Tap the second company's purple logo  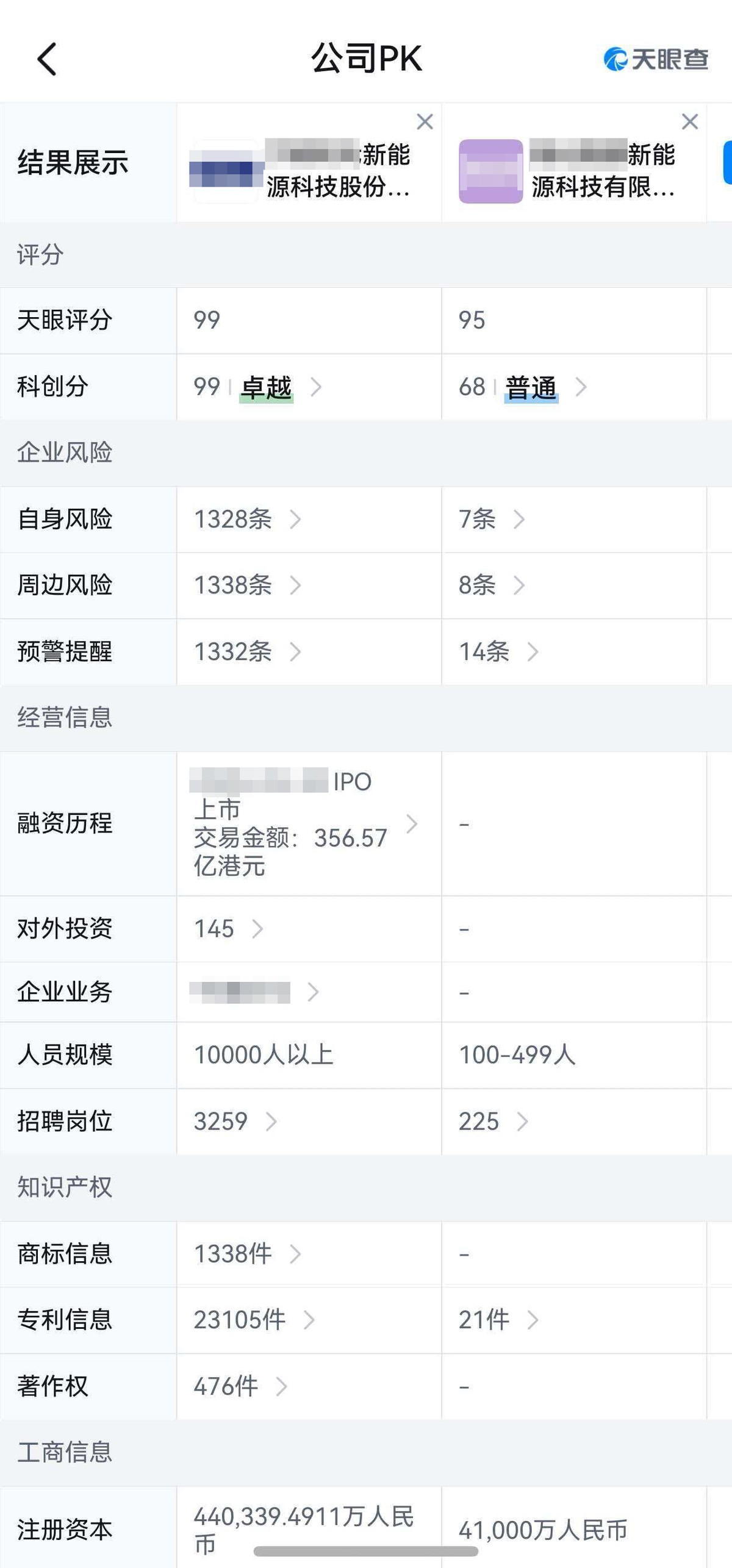(x=490, y=171)
